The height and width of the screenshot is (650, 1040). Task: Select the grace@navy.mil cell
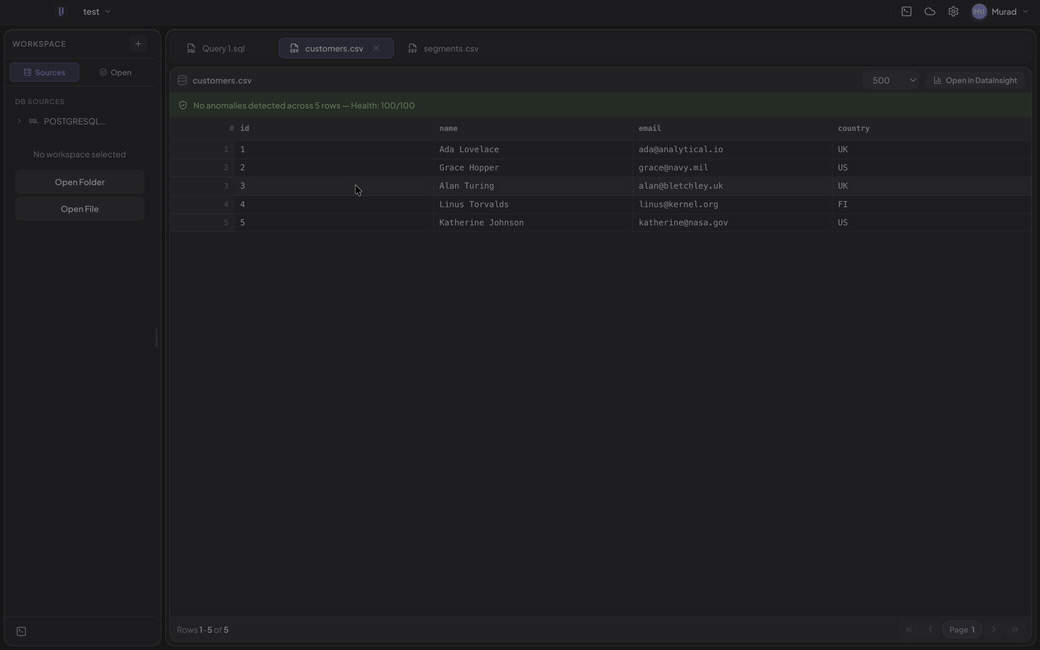click(x=732, y=168)
